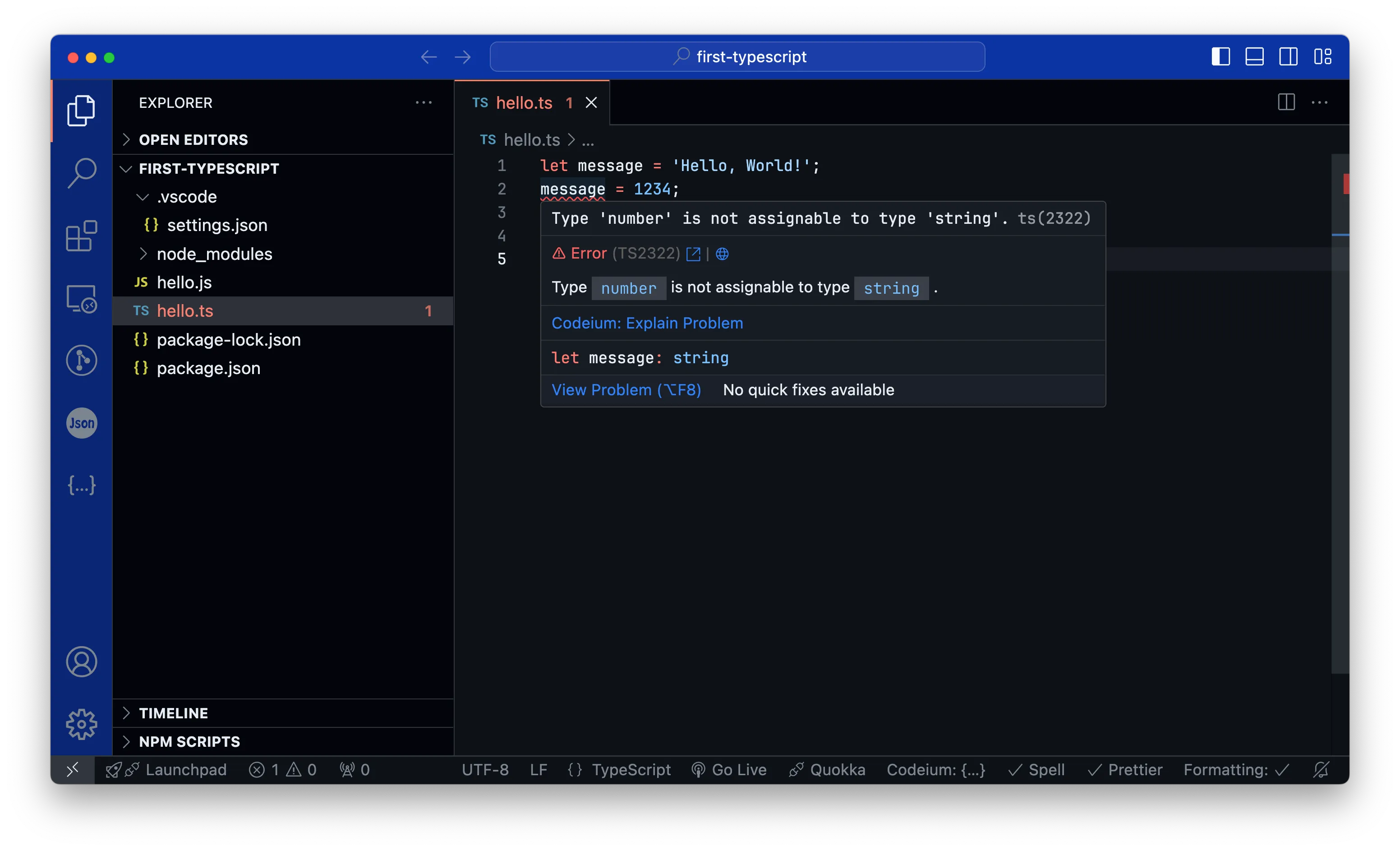The width and height of the screenshot is (1400, 851).
Task: Toggle the primary side bar
Action: (1220, 57)
